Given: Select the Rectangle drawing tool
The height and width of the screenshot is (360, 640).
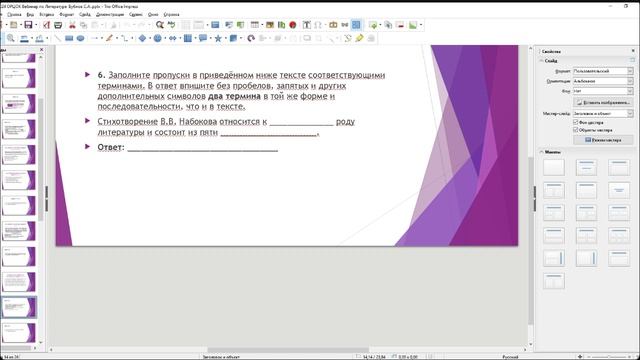Looking at the screenshot, I should point(69,38).
